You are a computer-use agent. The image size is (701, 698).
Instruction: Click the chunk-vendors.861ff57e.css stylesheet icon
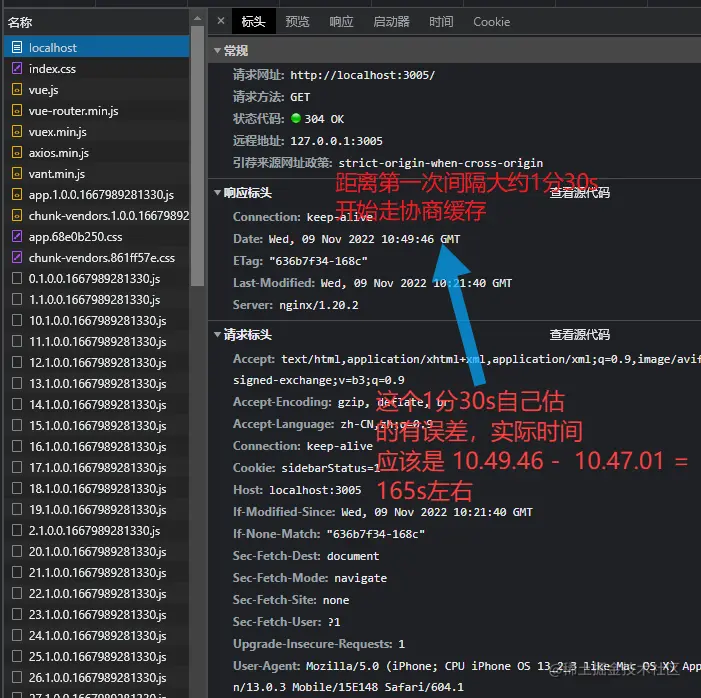coord(17,258)
